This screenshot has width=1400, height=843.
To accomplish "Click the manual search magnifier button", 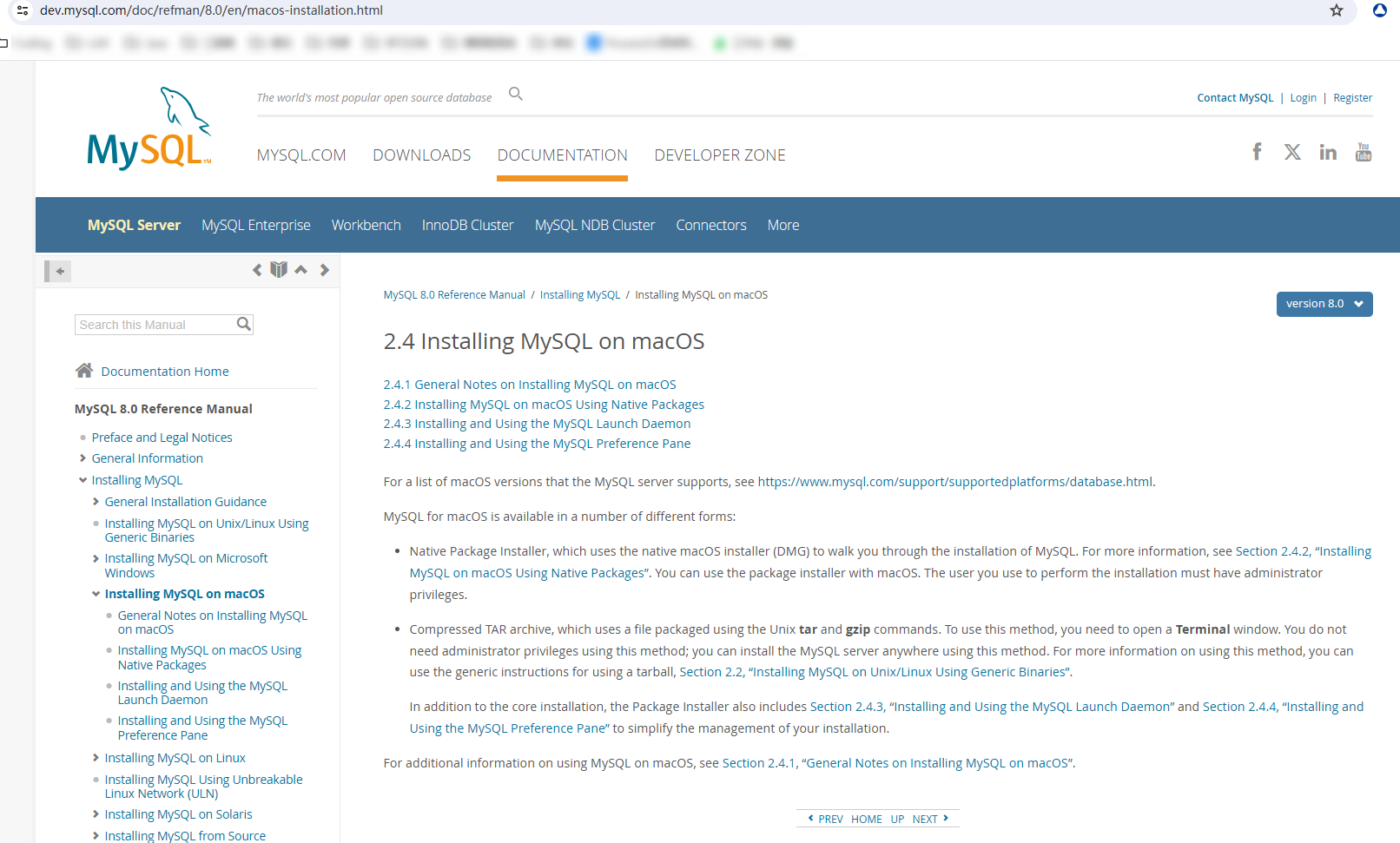I will [x=244, y=324].
